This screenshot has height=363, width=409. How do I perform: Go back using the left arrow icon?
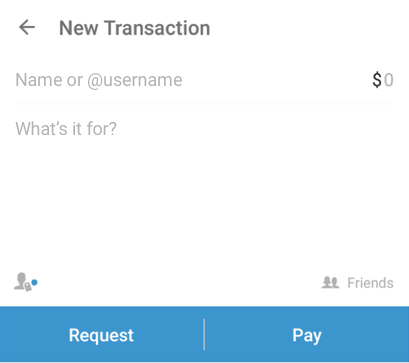pos(27,27)
